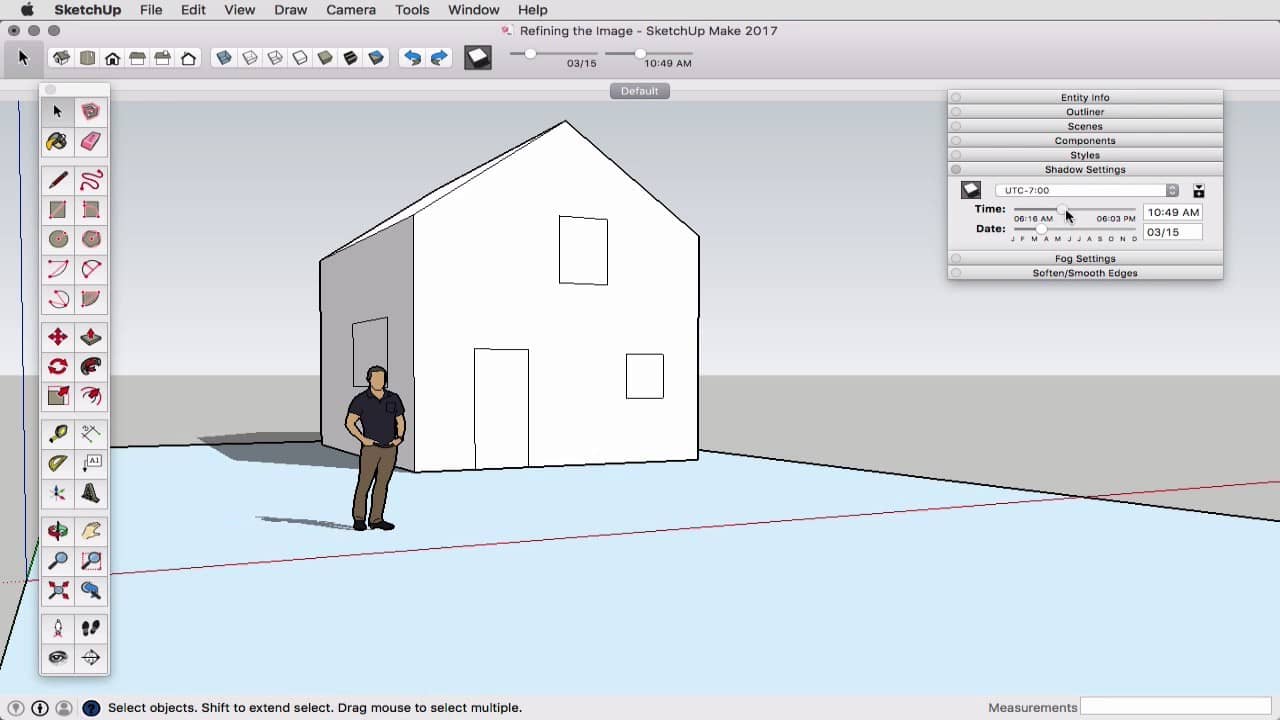Switch to the Iso view icon
Viewport: 1280px width, 720px height.
62,59
